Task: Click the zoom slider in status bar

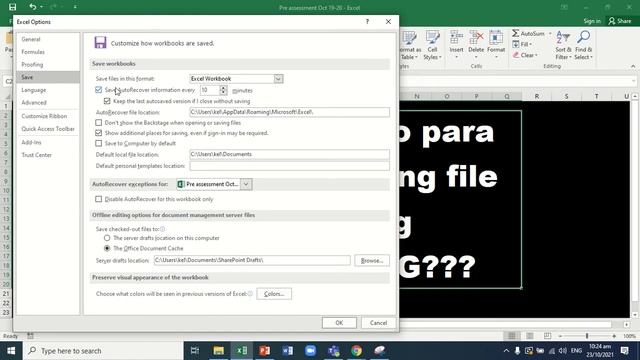Action: (x=587, y=336)
